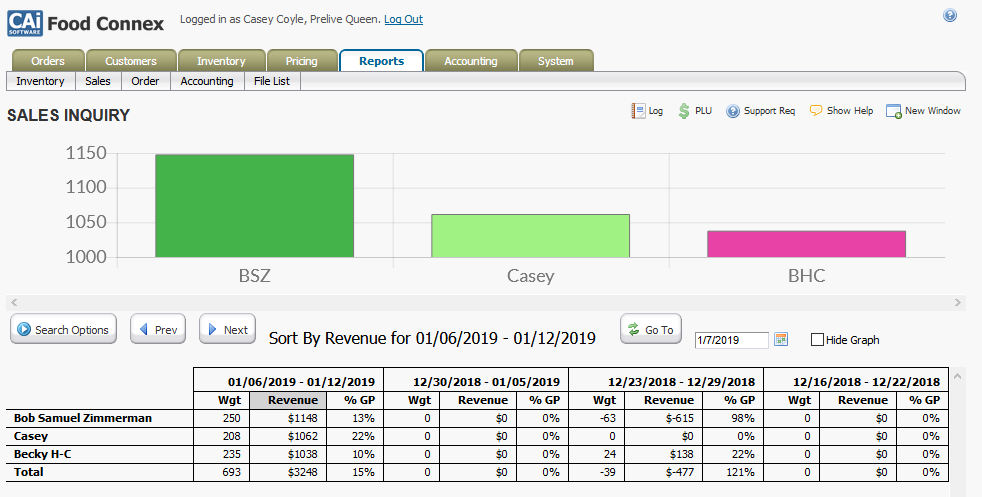Switch to the Orders tab

[48, 61]
